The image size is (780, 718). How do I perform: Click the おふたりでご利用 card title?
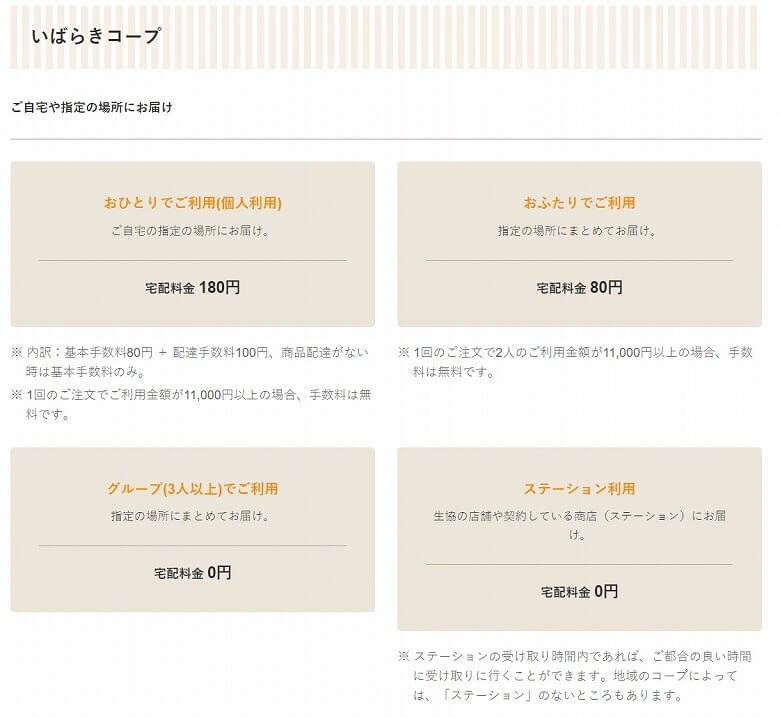pos(579,203)
